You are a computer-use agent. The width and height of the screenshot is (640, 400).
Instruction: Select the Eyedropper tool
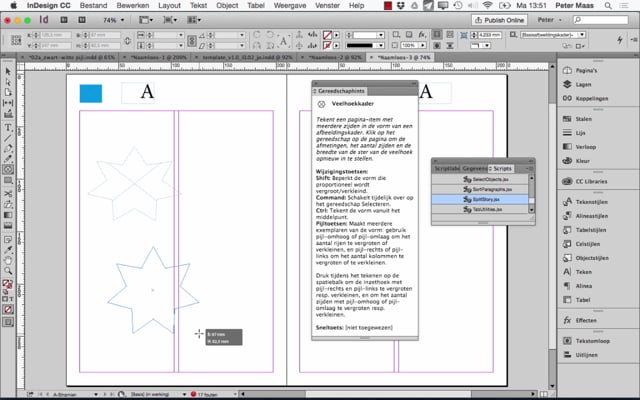point(8,250)
